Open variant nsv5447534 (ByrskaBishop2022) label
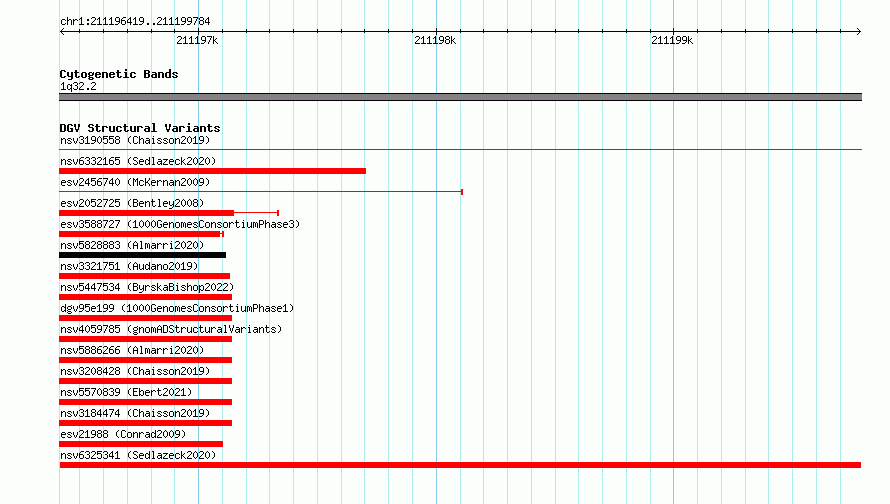 click(147, 287)
